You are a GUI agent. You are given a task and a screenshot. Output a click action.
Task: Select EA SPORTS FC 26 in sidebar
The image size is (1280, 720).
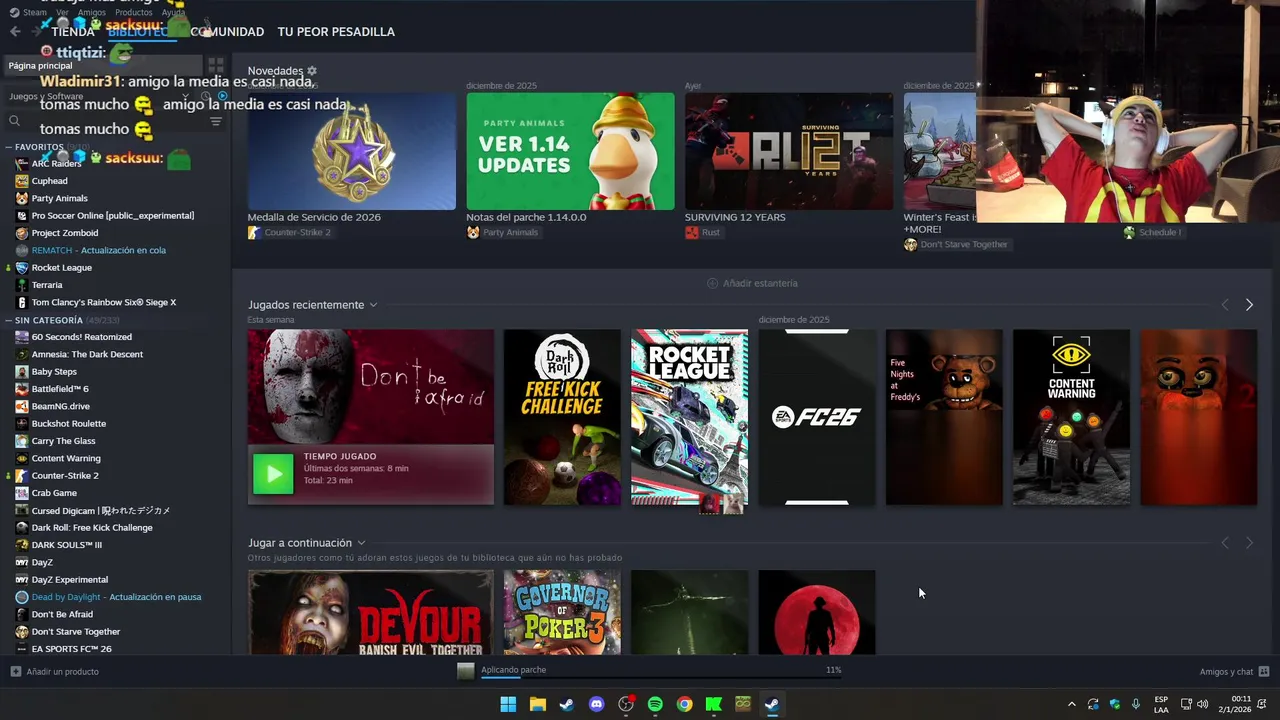click(x=71, y=649)
